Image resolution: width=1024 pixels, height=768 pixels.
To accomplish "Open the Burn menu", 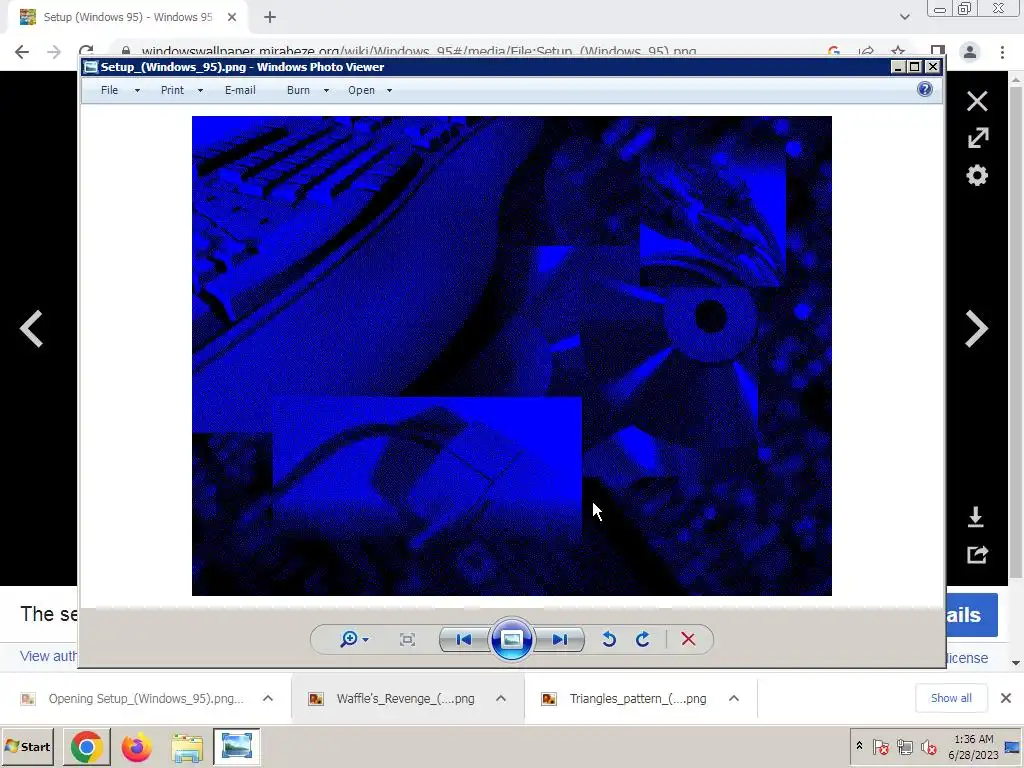I will 298,90.
